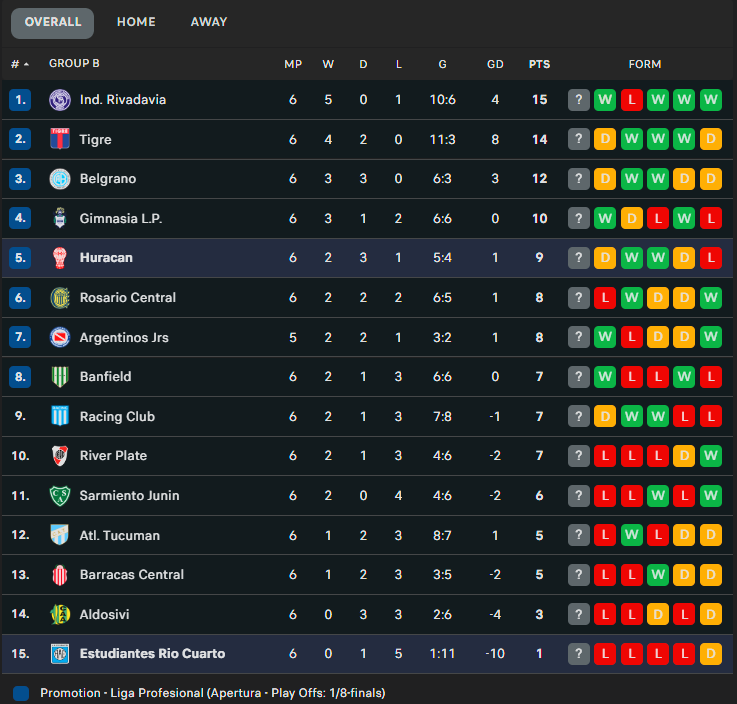
Task: Click Tigre's upcoming match question-mark box
Action: pyautogui.click(x=579, y=139)
